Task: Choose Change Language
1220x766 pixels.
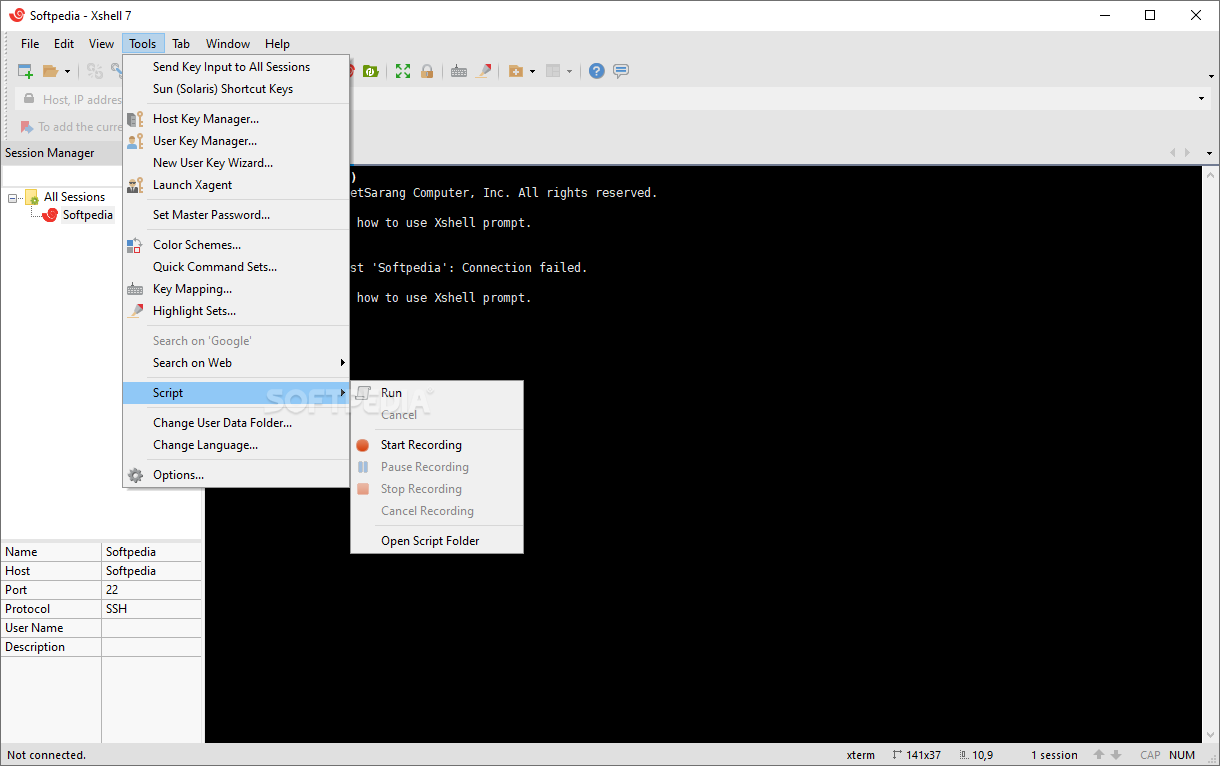Action: (x=236, y=445)
